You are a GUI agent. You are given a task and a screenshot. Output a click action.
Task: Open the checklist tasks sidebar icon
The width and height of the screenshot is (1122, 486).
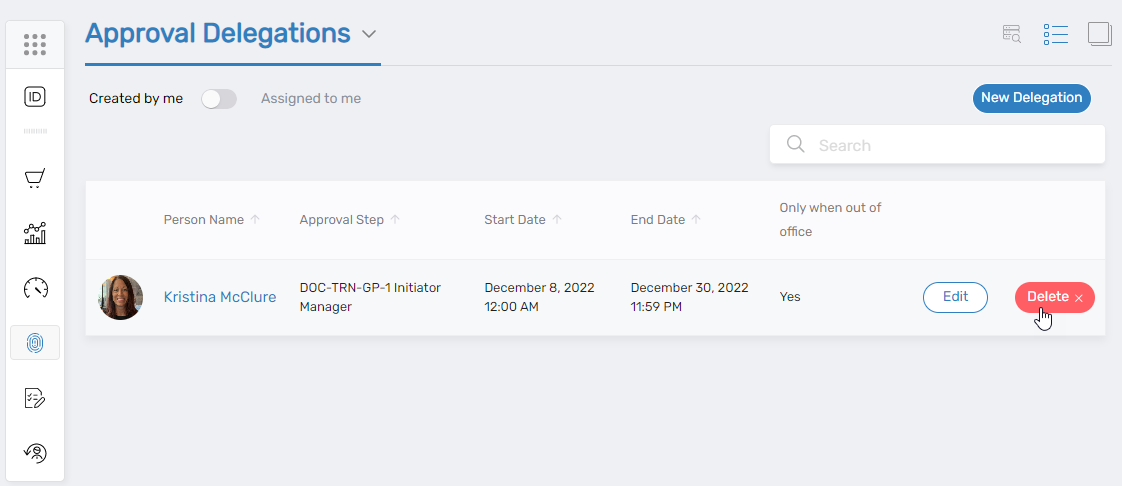tap(35, 398)
